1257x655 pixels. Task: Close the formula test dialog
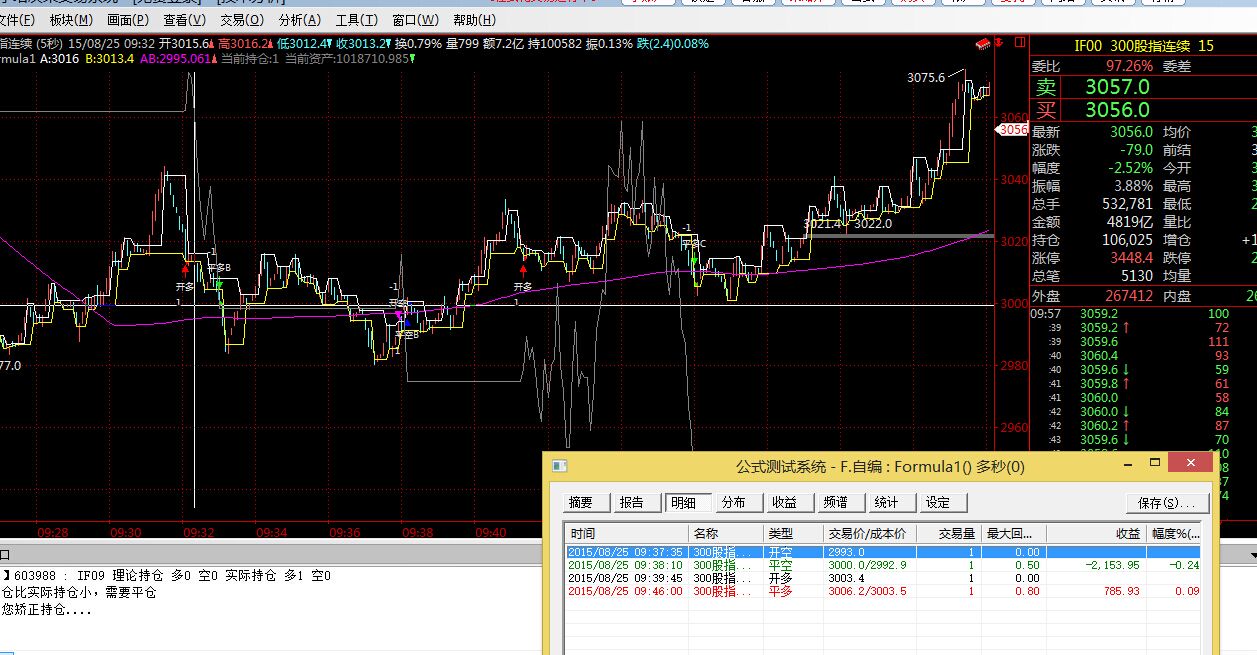coord(1191,464)
